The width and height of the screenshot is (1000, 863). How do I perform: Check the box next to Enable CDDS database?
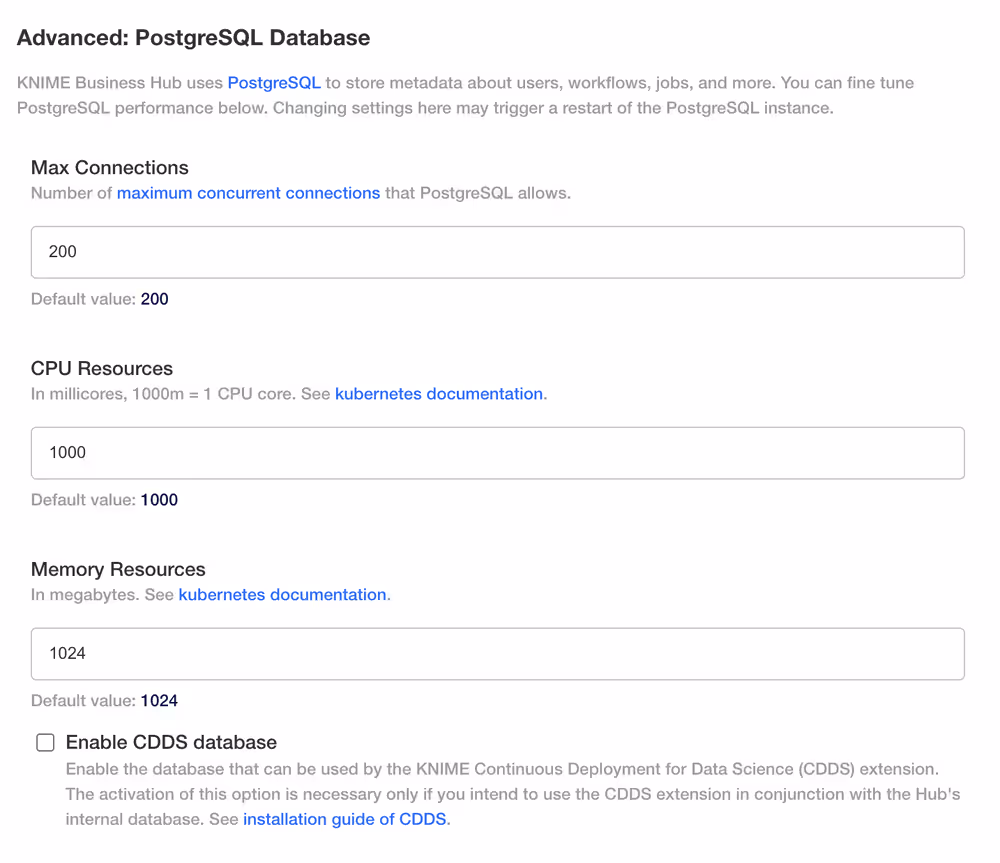point(45,742)
